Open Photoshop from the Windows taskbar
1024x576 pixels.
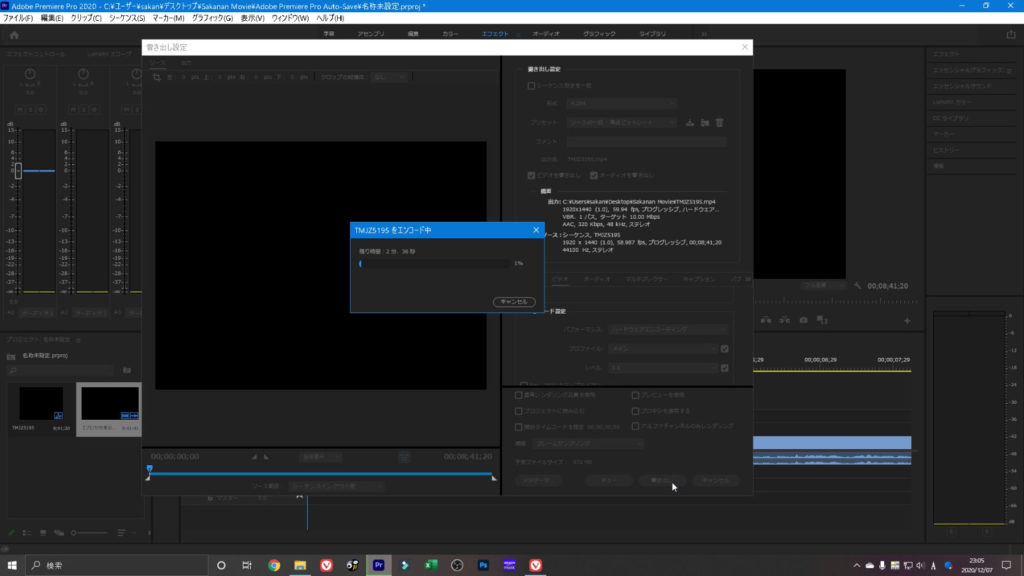click(482, 565)
